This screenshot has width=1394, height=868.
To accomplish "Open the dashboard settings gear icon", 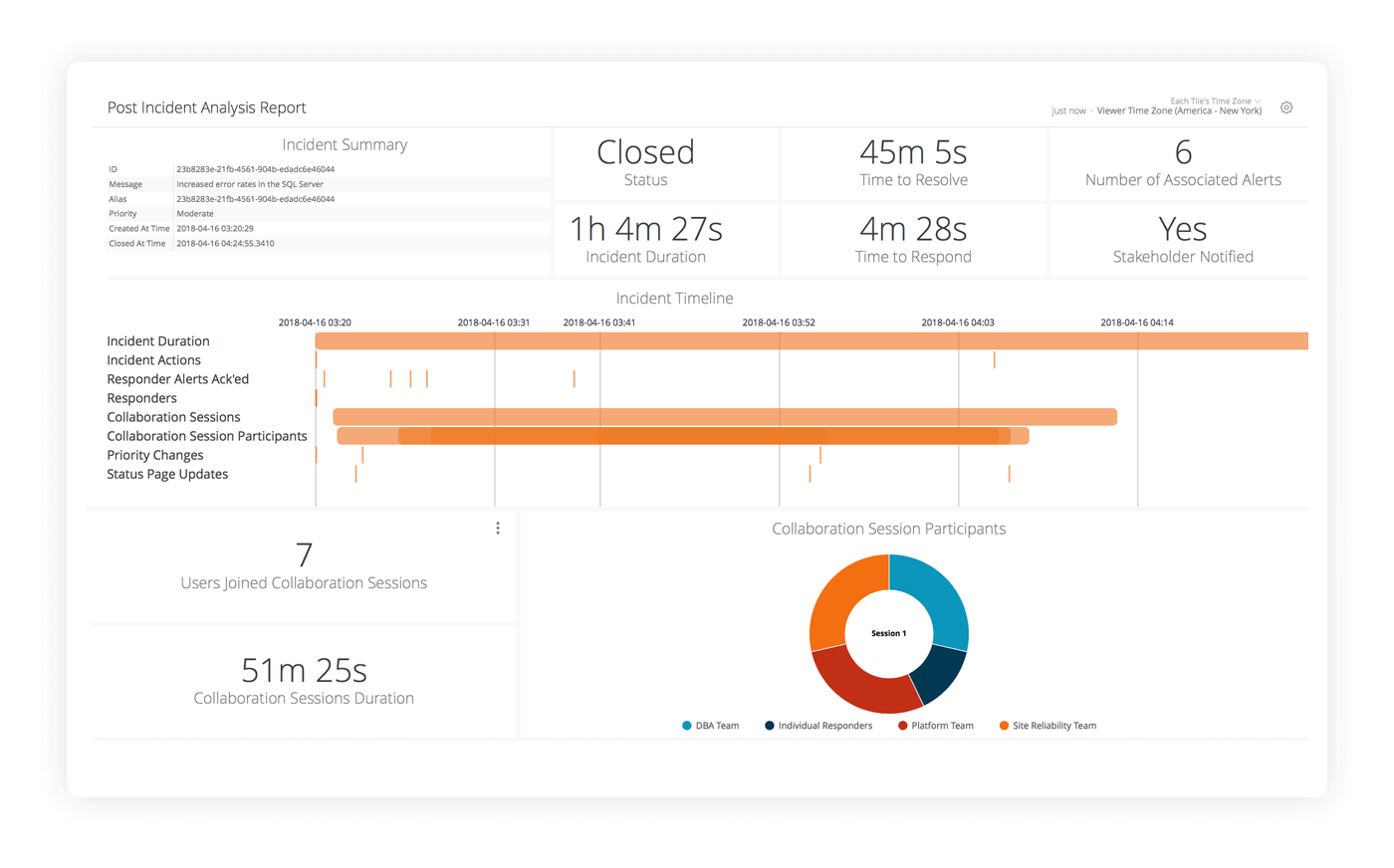I will pyautogui.click(x=1286, y=108).
